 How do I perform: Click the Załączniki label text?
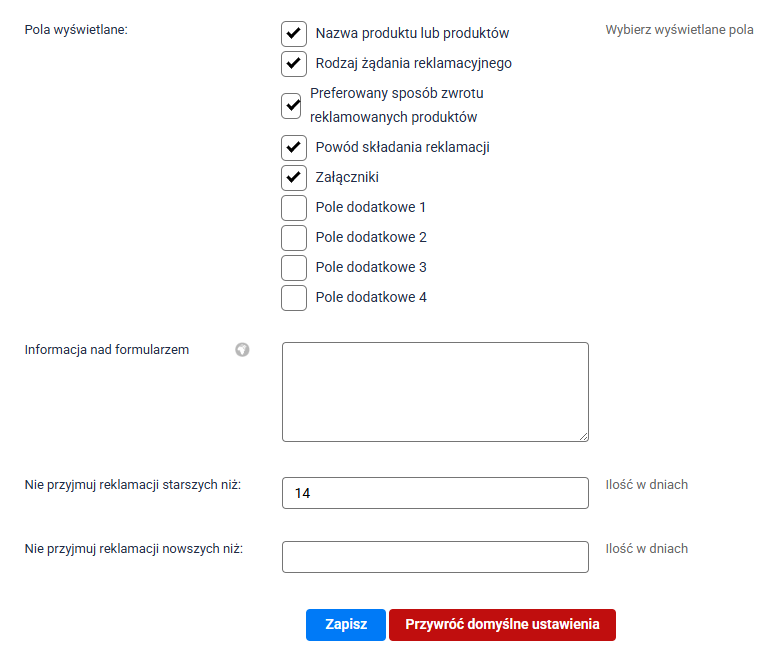(x=347, y=177)
